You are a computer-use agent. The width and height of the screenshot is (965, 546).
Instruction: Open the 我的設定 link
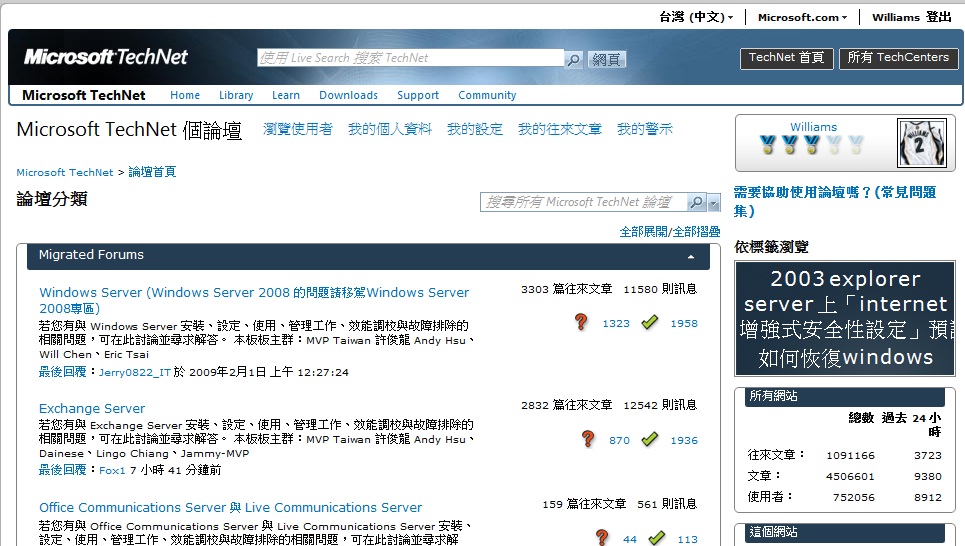(x=474, y=129)
